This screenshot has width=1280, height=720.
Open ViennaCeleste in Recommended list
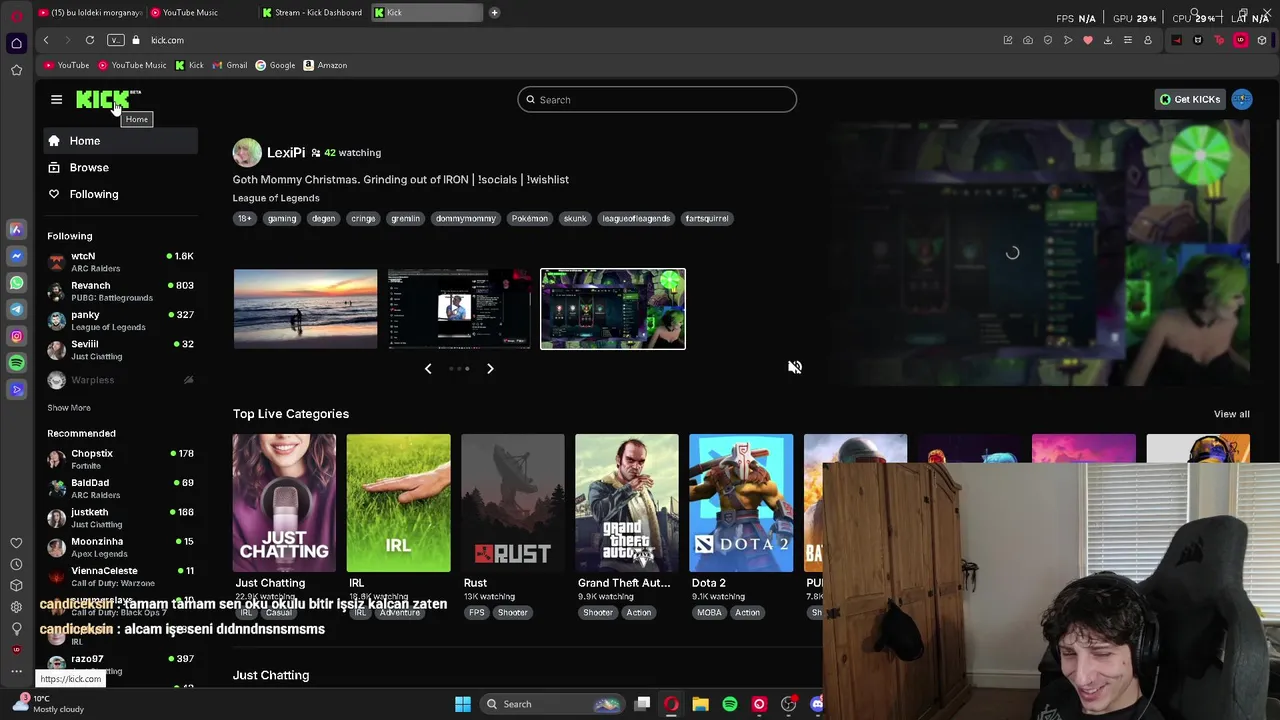pyautogui.click(x=120, y=576)
